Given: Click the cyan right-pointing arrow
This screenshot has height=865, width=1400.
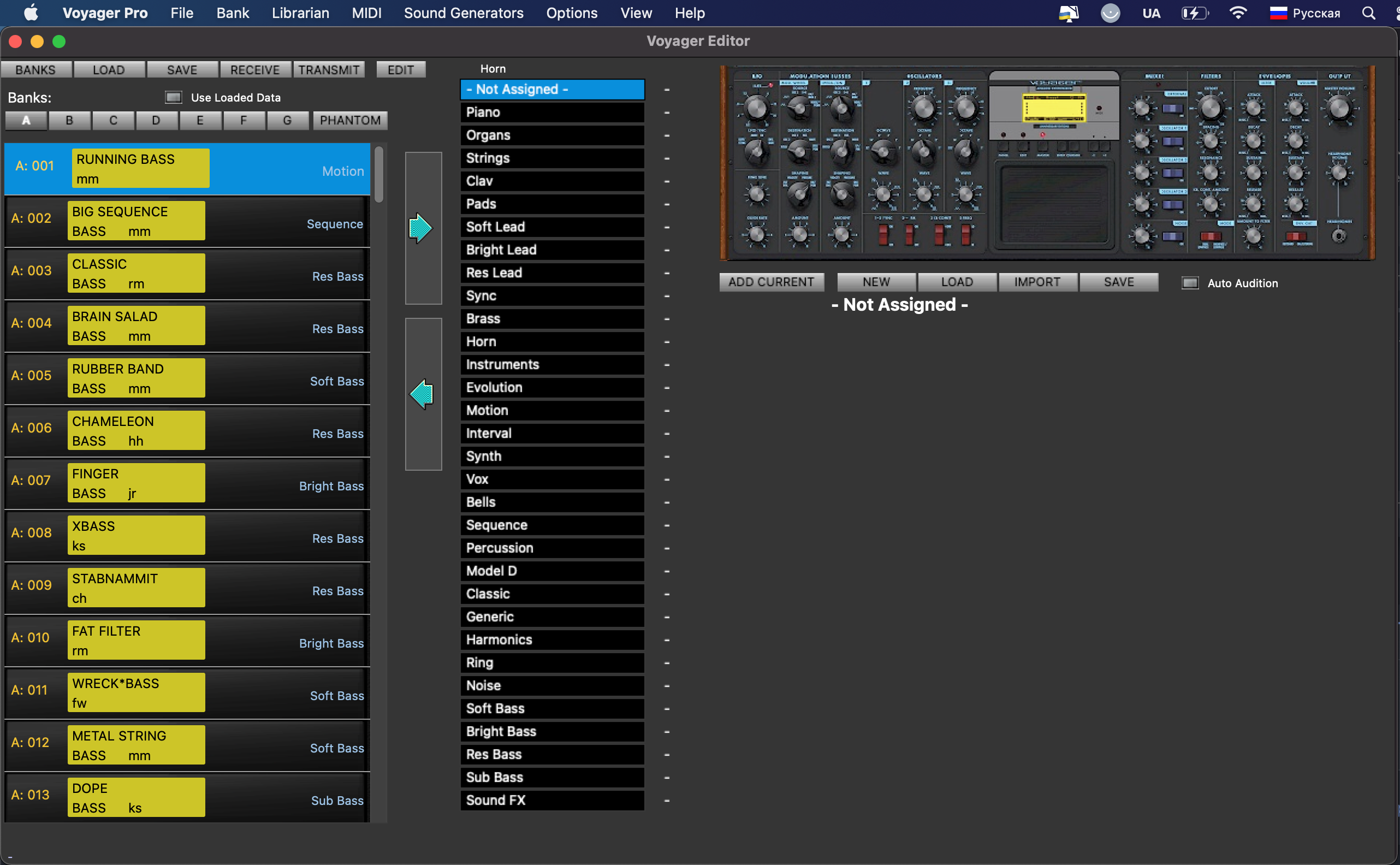Looking at the screenshot, I should tap(421, 228).
